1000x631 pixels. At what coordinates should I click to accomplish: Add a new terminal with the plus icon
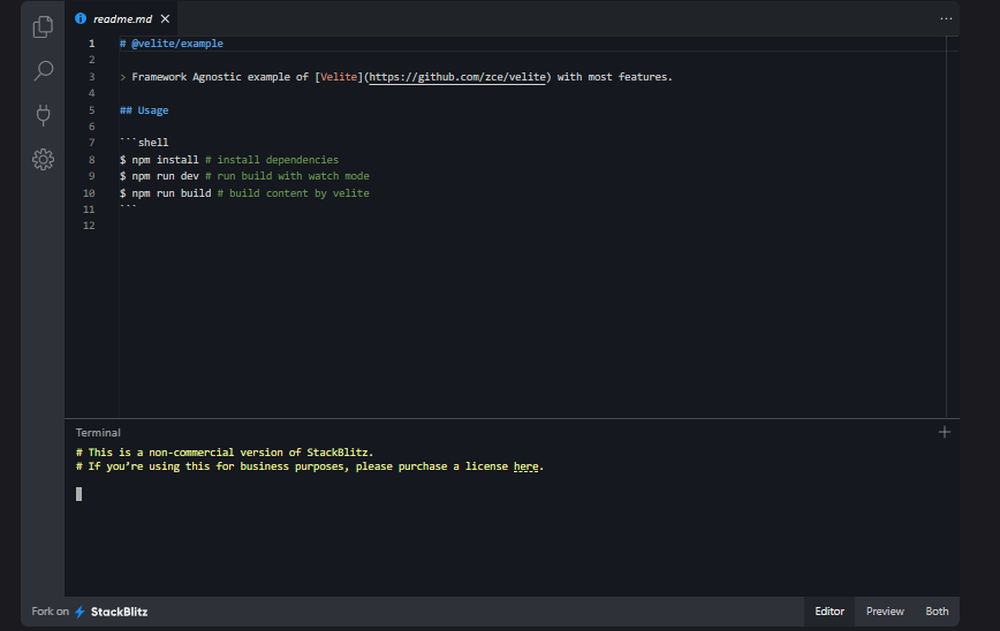tap(944, 431)
